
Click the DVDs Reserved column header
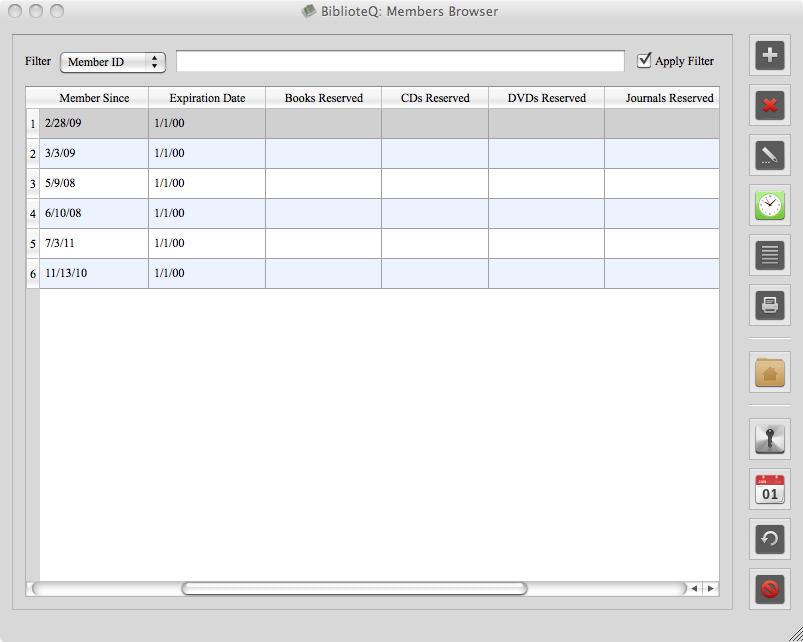click(x=546, y=98)
